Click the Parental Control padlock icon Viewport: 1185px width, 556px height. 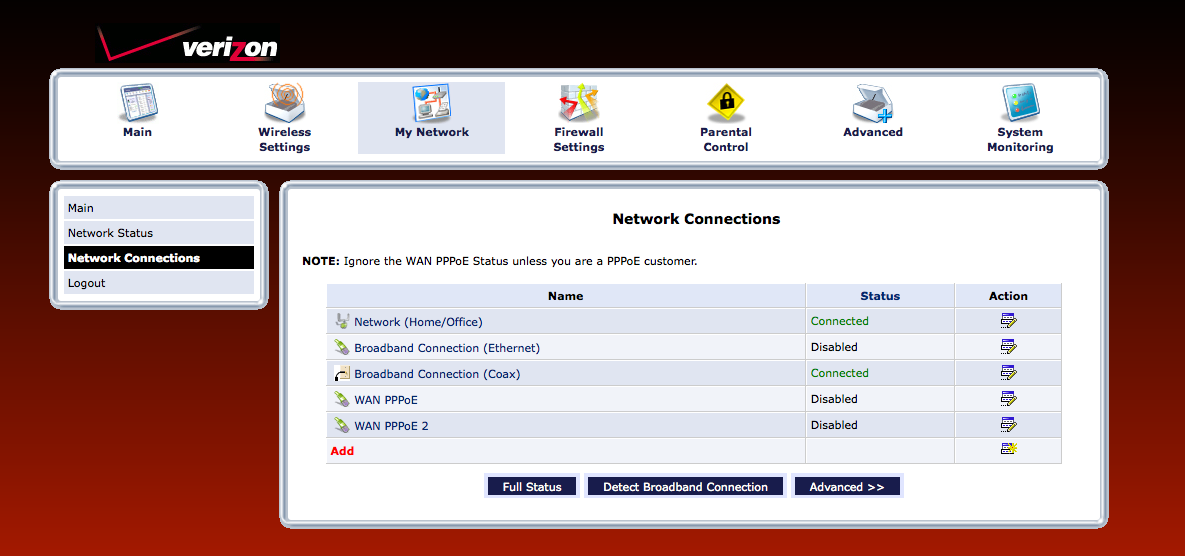[726, 103]
